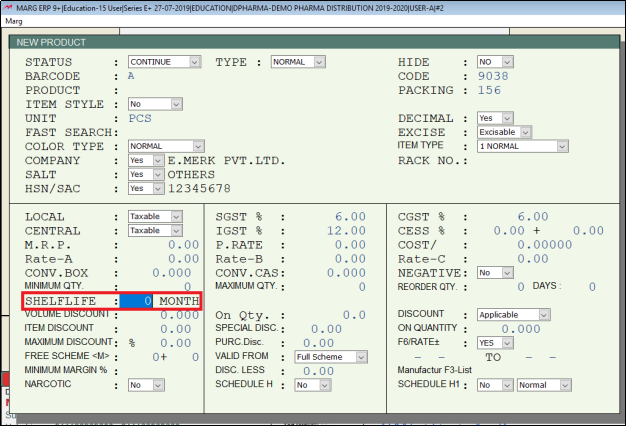Open the DISCOUNT Applicable dropdown
This screenshot has height=426, width=626.
point(513,315)
